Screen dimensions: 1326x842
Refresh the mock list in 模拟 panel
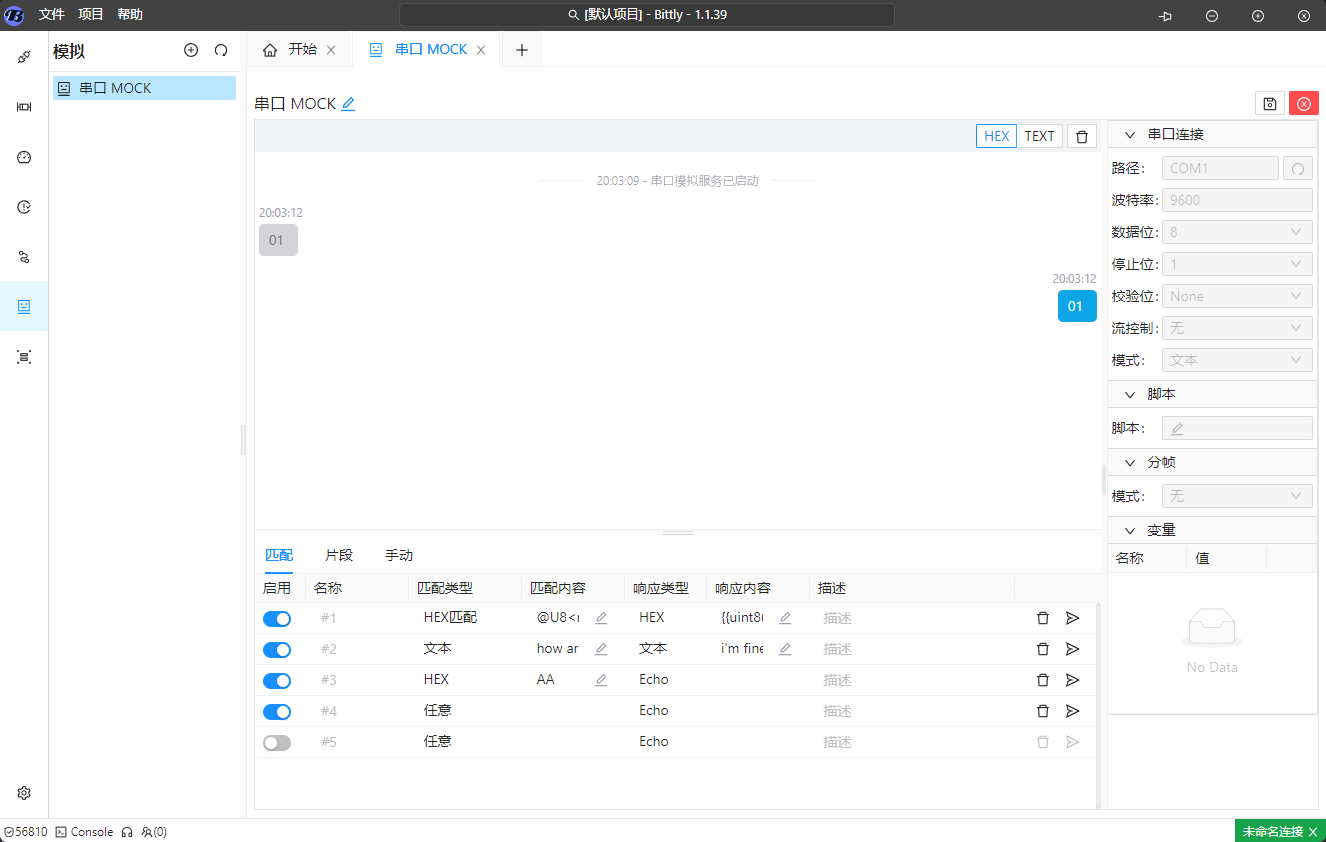221,50
